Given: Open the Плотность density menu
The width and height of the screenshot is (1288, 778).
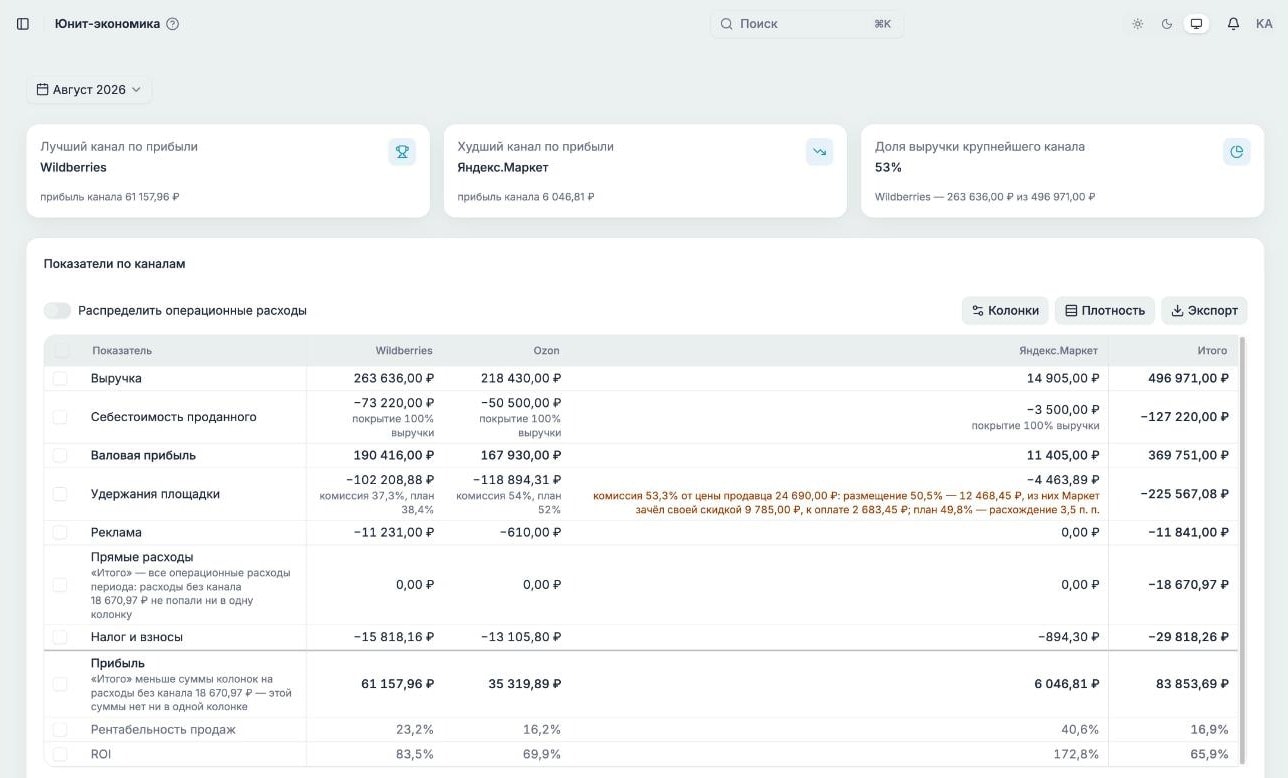Looking at the screenshot, I should pyautogui.click(x=1105, y=311).
